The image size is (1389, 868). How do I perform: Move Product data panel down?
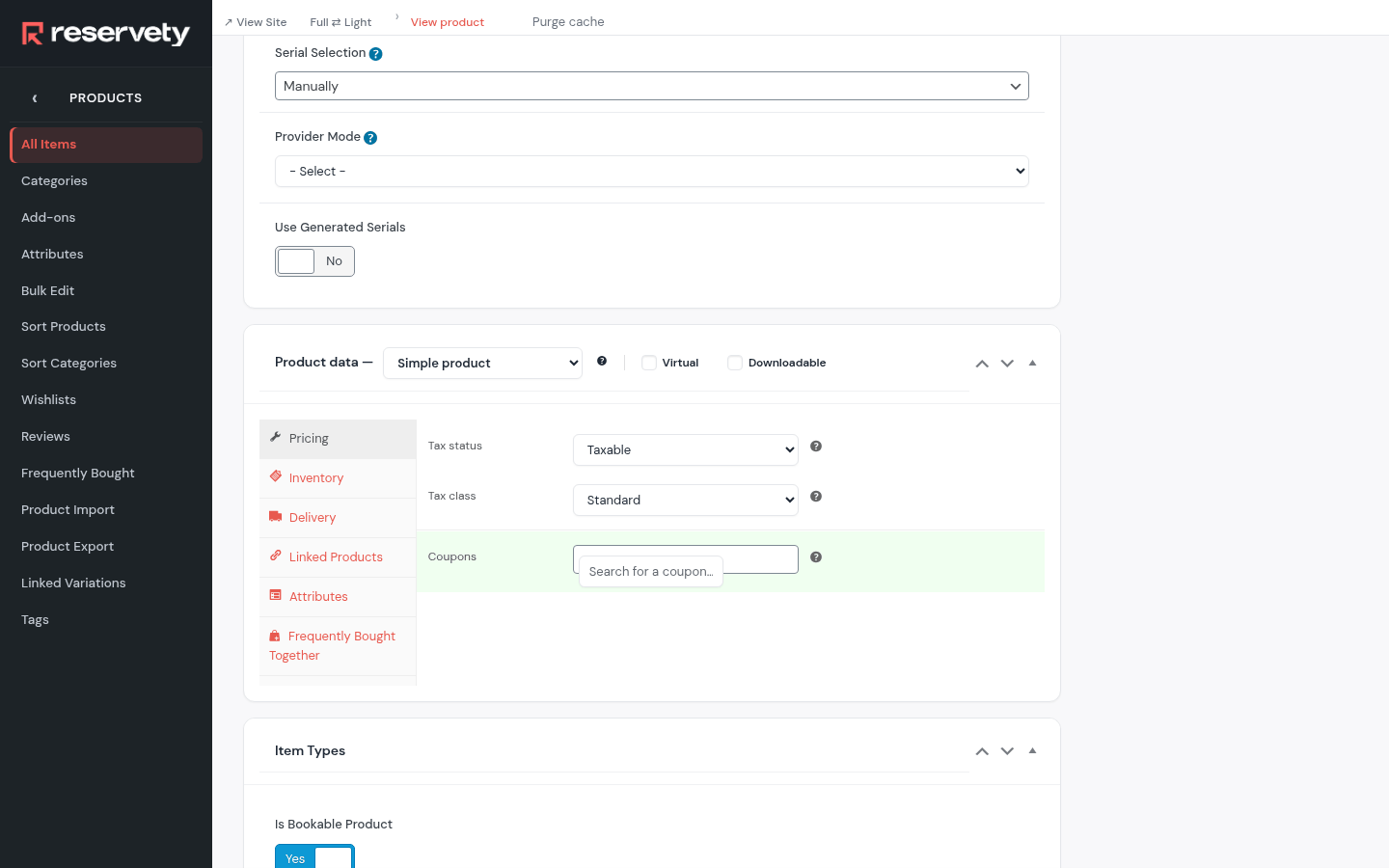(1007, 364)
